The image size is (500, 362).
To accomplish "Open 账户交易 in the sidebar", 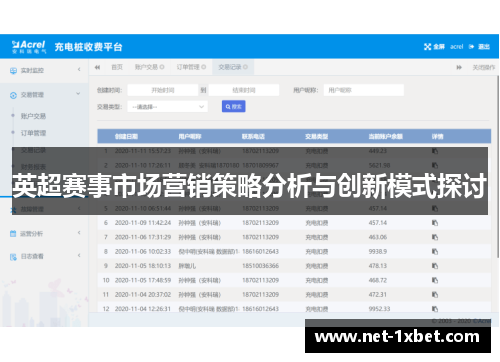I will click(x=33, y=116).
